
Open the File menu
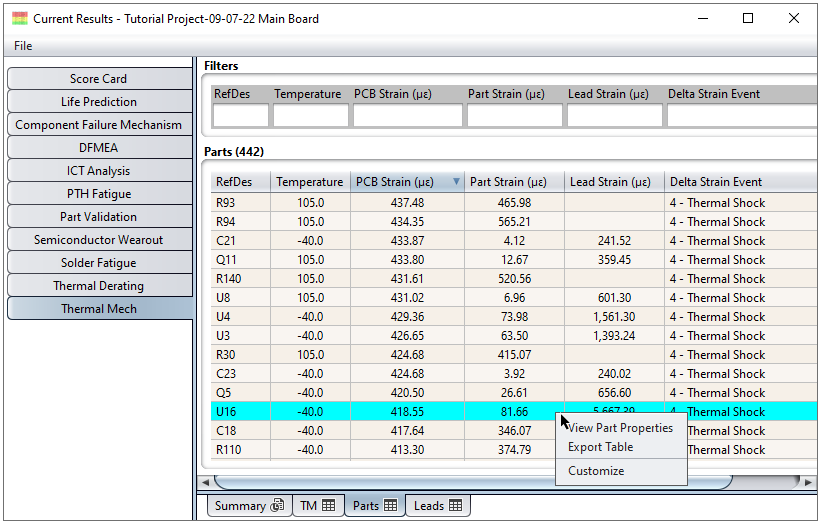point(23,46)
